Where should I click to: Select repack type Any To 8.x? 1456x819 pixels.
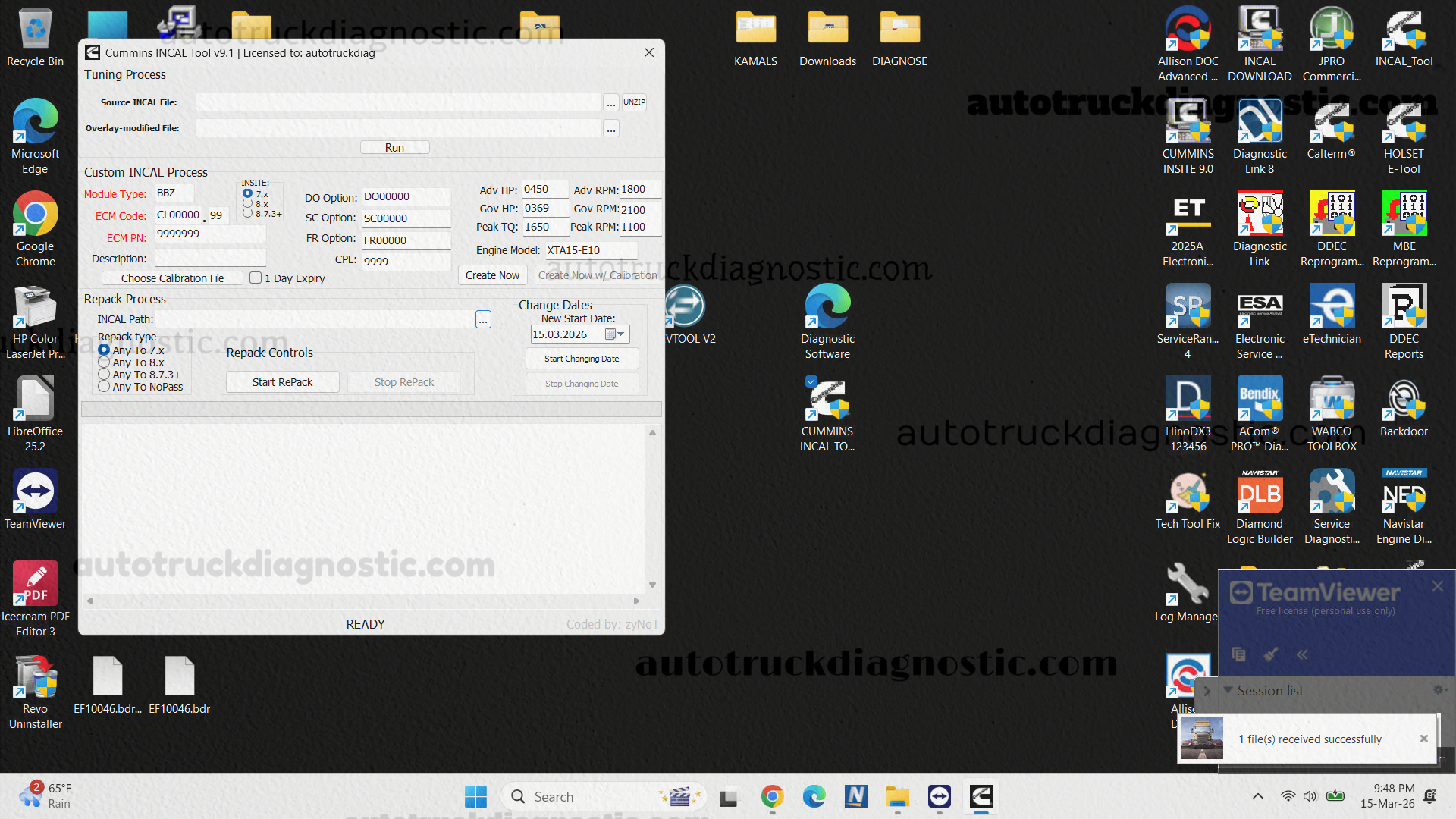coord(104,362)
